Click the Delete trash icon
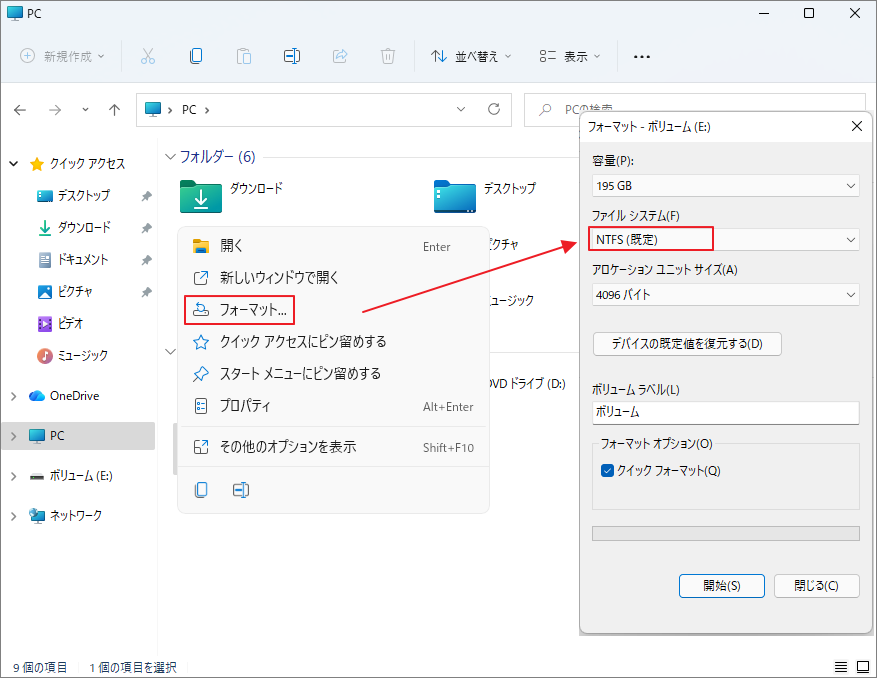This screenshot has height=678, width=877. 388,56
